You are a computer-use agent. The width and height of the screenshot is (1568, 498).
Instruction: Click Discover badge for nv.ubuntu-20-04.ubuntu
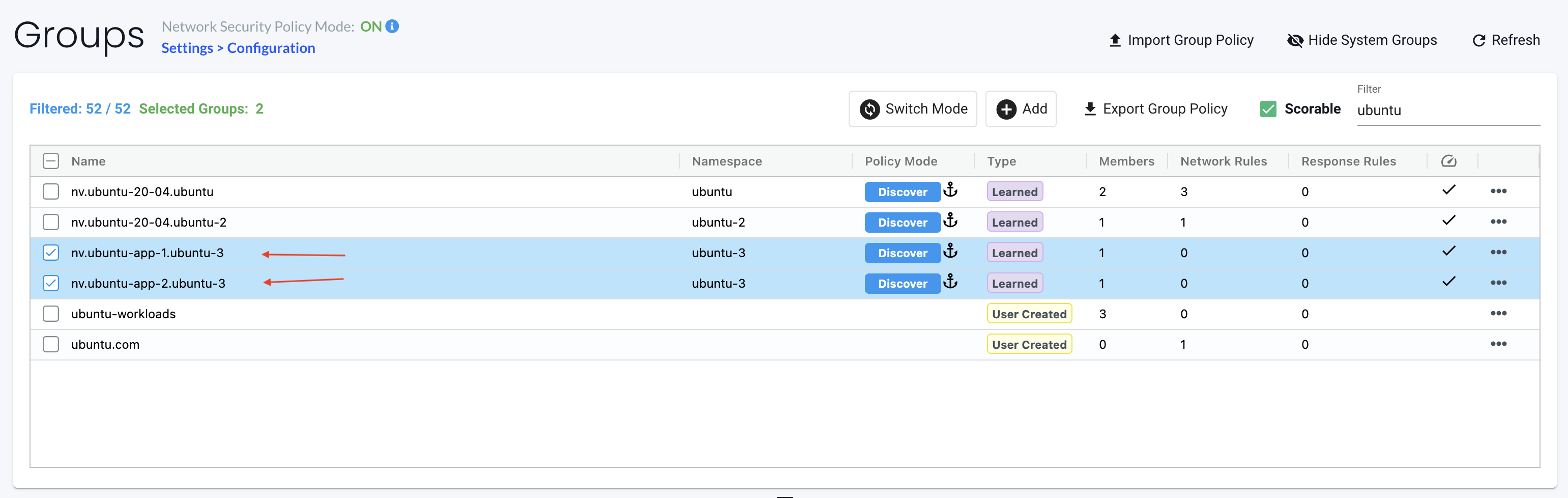pos(902,192)
